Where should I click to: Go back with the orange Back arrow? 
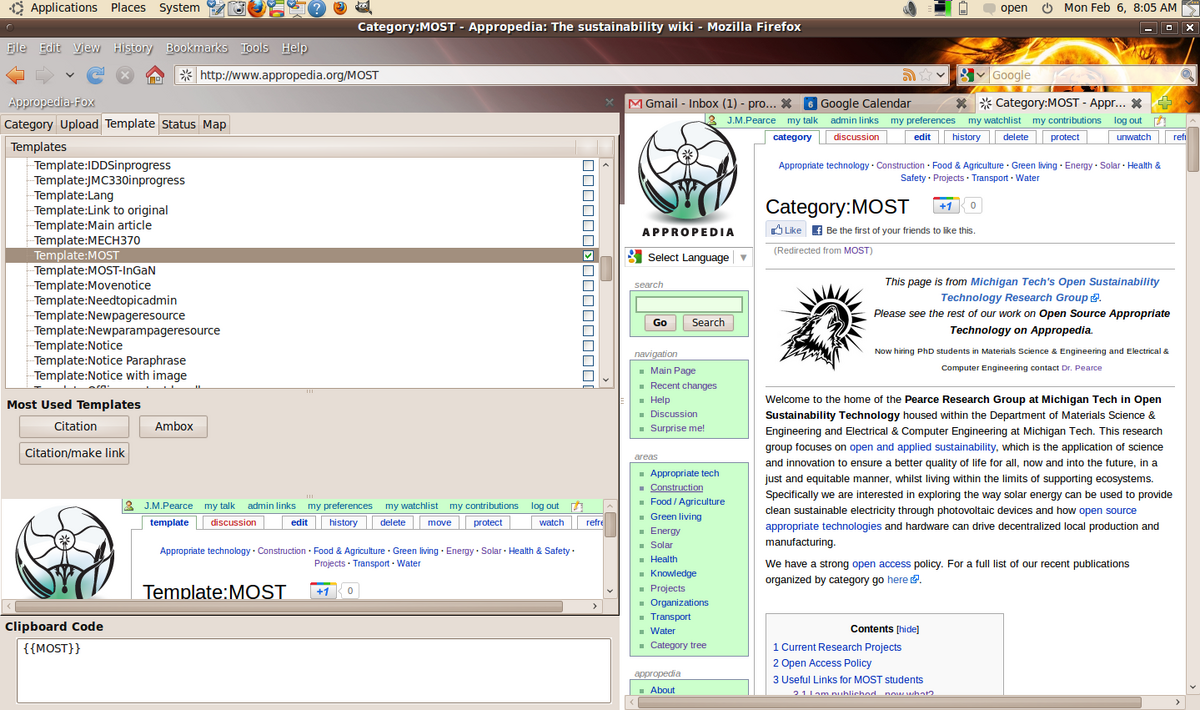click(15, 75)
